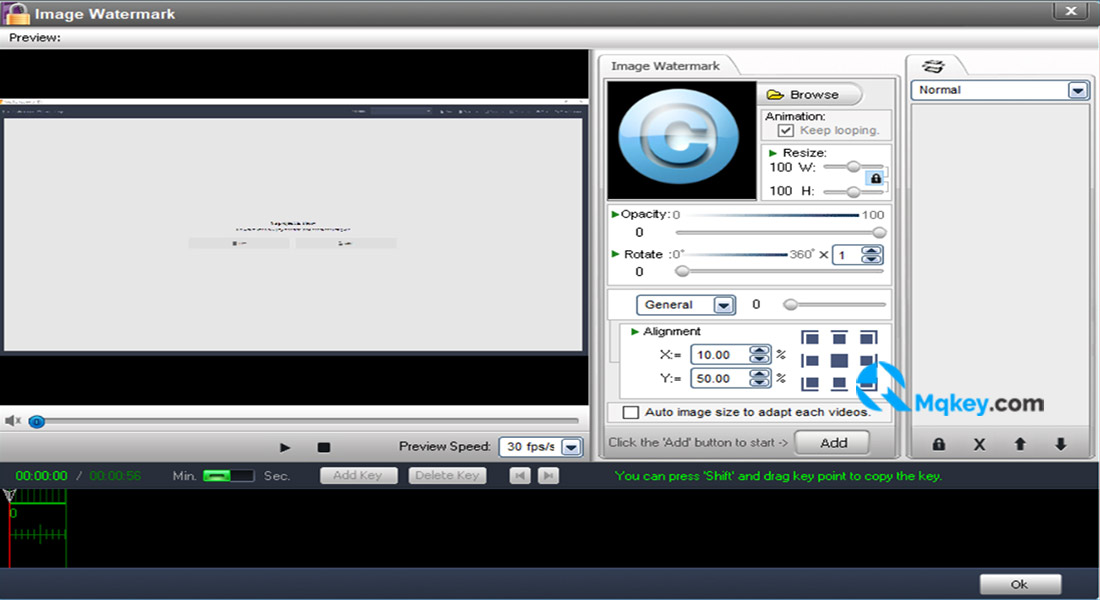
Task: Click the copyright watermark thumbnail
Action: tap(682, 140)
